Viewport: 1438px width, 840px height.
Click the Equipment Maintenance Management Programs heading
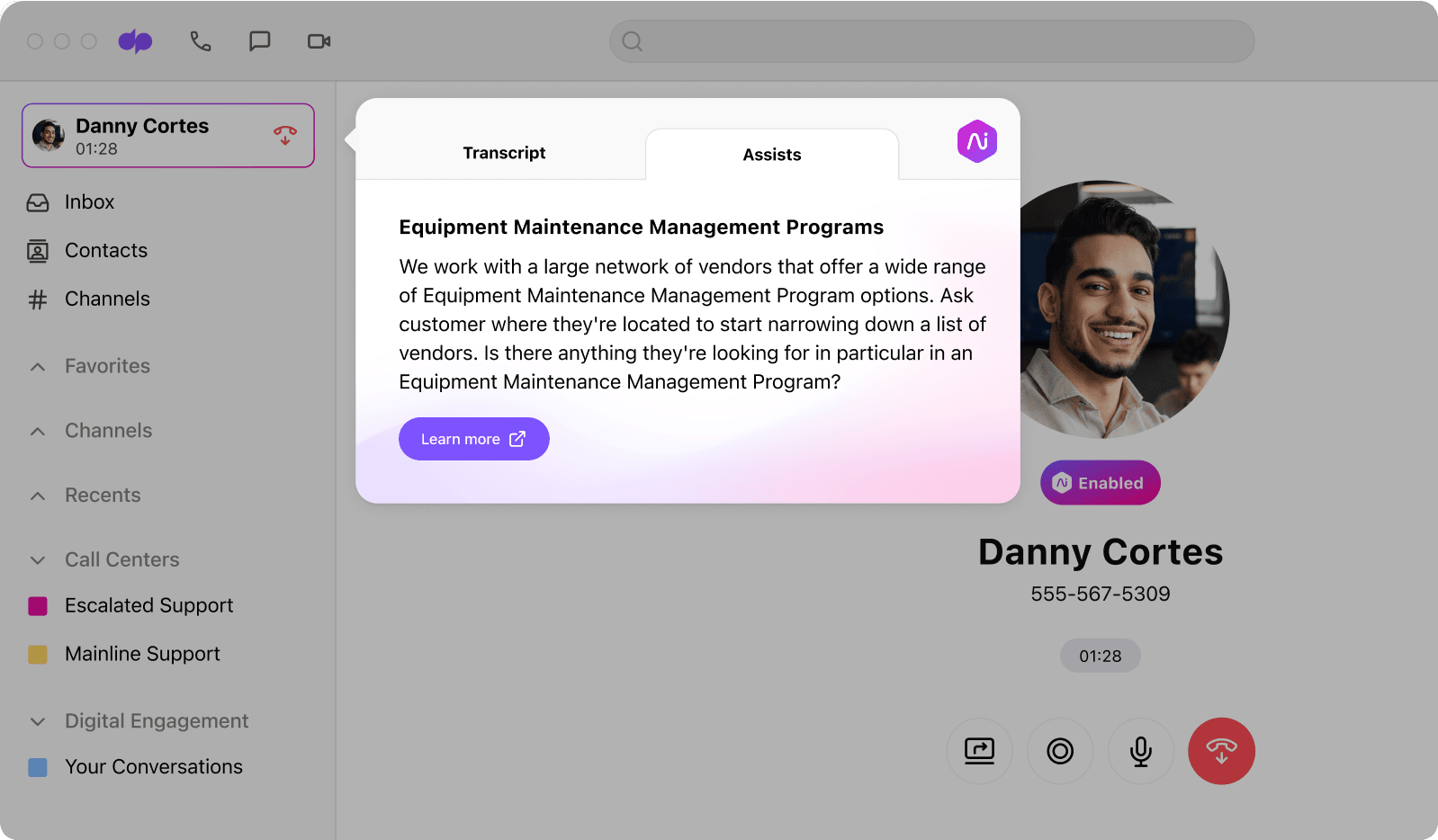pyautogui.click(x=642, y=228)
